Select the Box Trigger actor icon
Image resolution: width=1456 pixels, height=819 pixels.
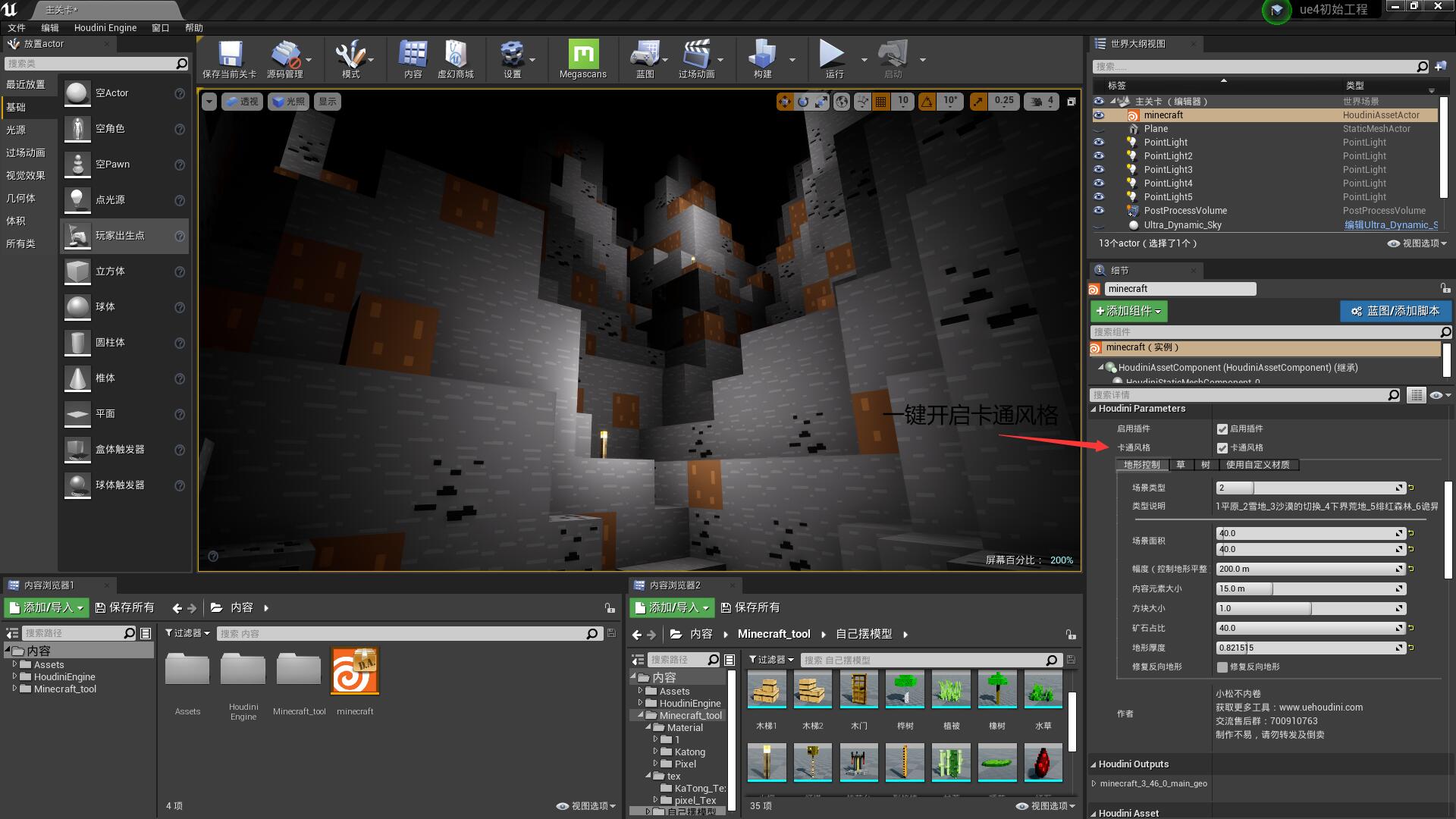click(x=77, y=450)
